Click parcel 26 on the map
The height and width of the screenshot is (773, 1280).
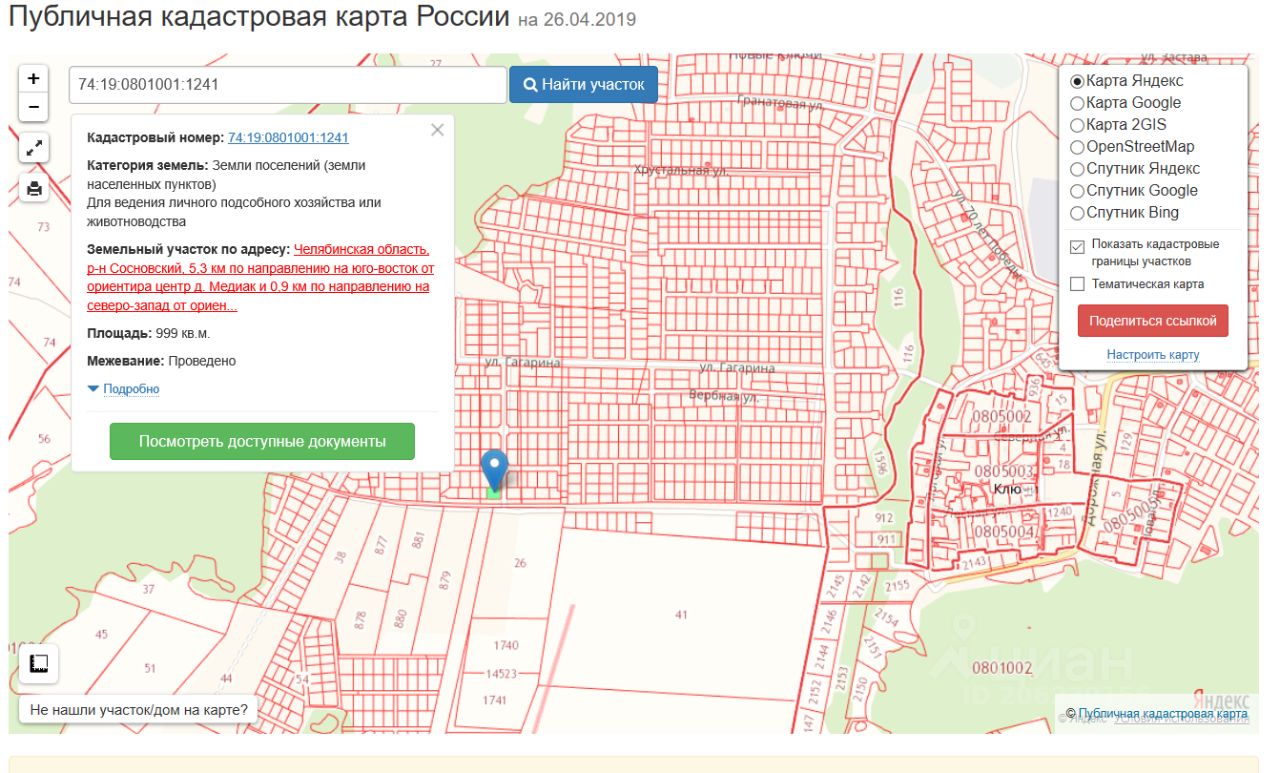click(519, 563)
